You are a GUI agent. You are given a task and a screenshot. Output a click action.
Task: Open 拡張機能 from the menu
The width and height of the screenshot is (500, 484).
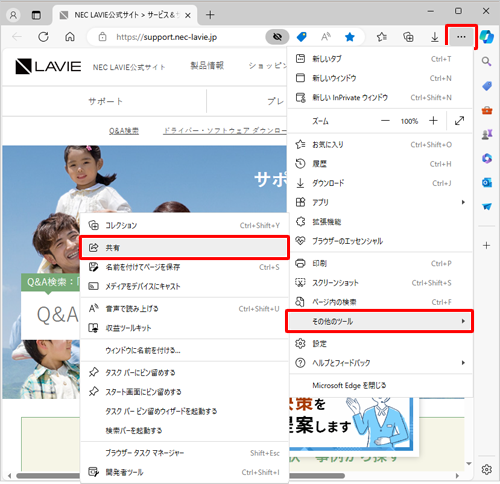[380, 222]
